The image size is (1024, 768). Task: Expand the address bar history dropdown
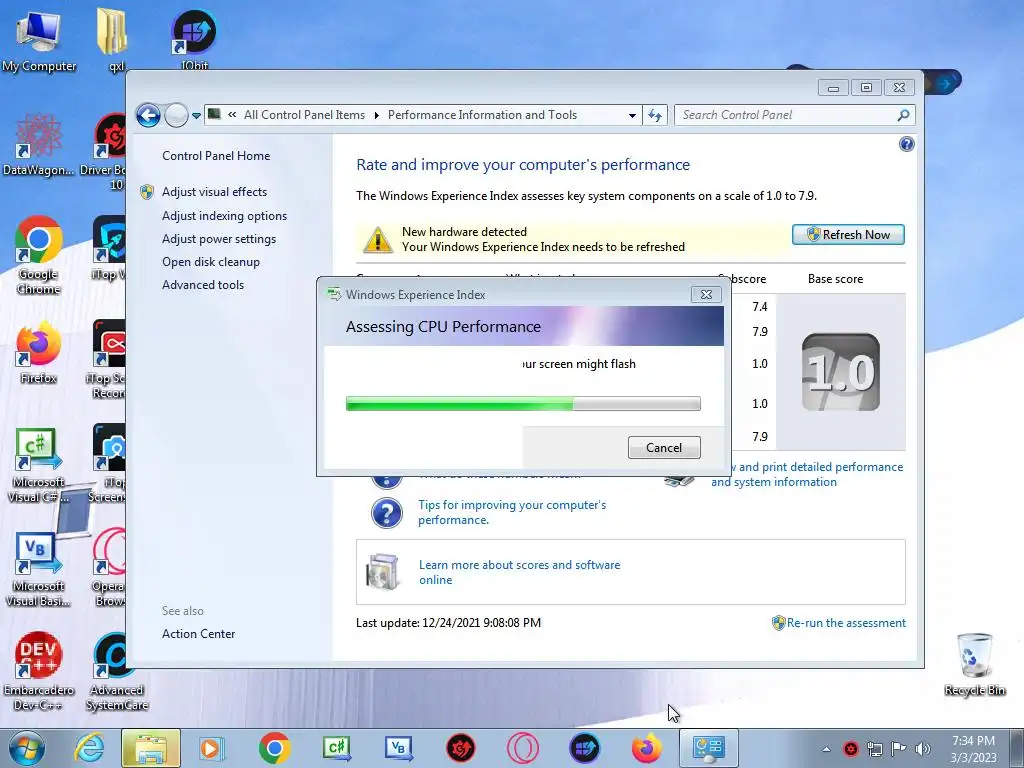632,116
